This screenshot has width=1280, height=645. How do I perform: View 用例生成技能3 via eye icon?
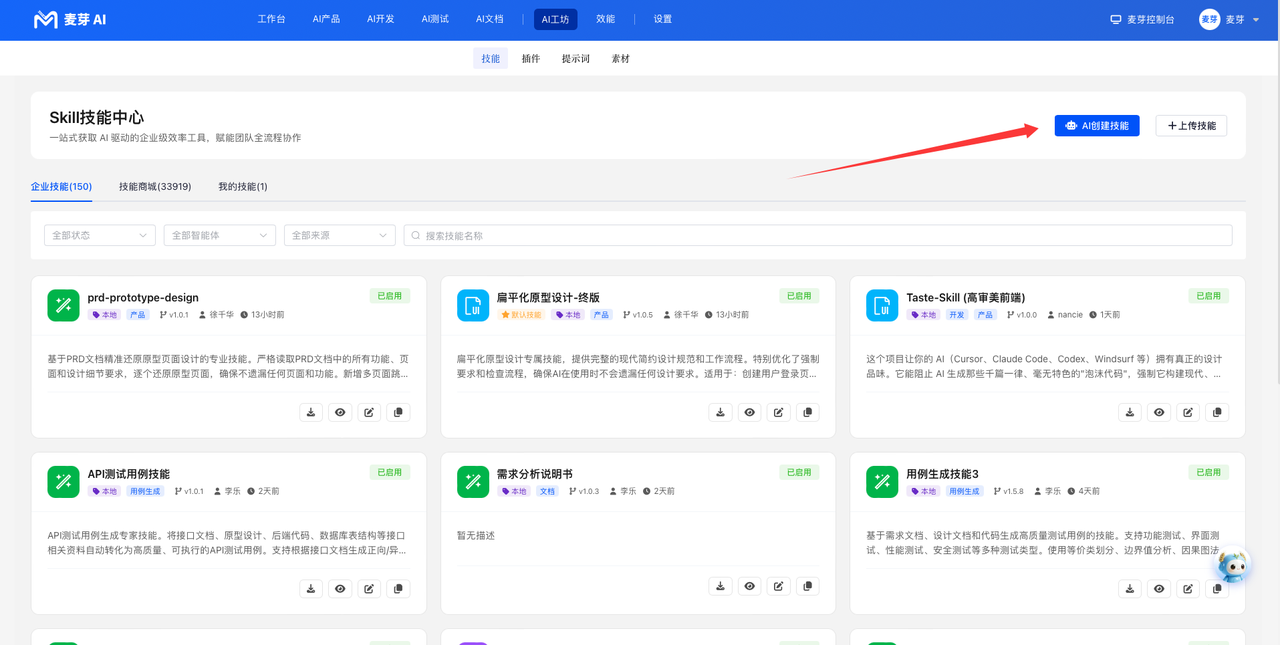click(1159, 588)
